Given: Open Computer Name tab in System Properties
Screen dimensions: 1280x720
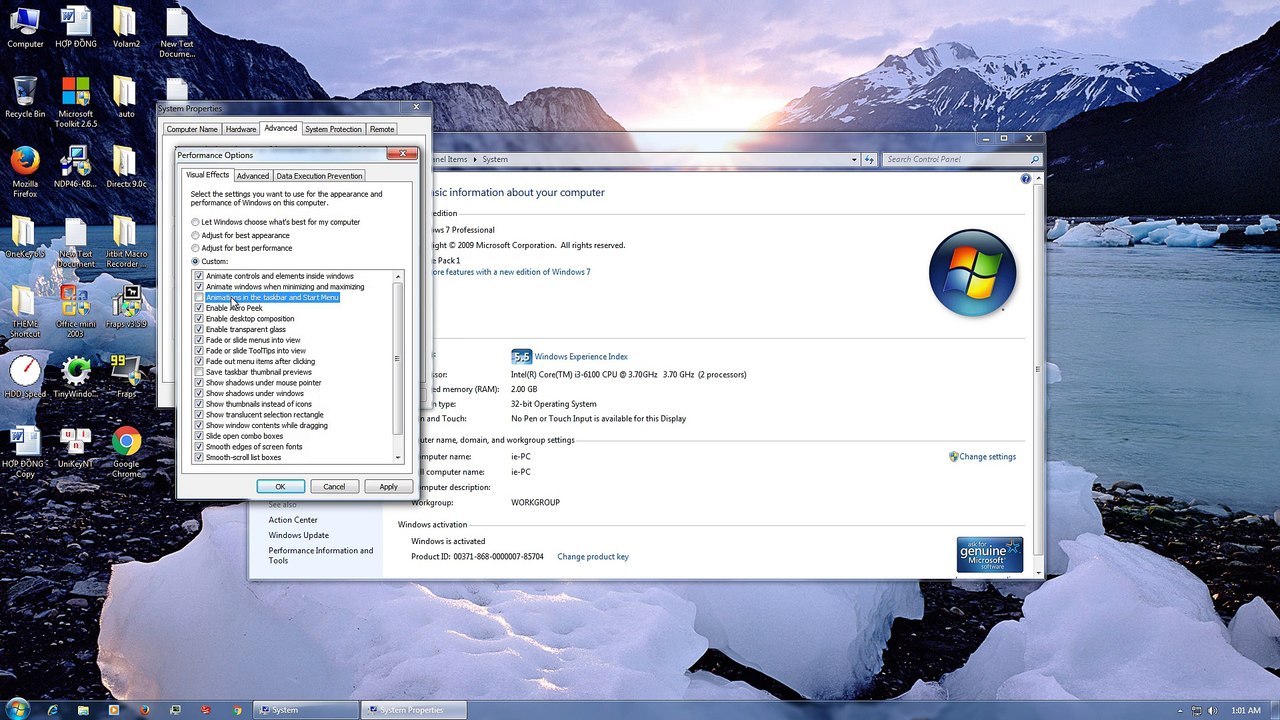Looking at the screenshot, I should click(192, 129).
